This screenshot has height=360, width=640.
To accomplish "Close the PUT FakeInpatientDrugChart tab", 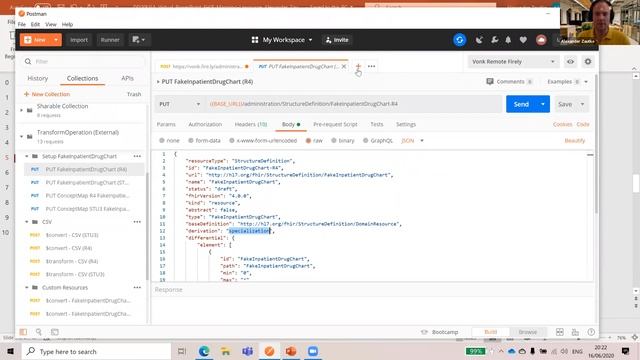I will pyautogui.click(x=344, y=66).
